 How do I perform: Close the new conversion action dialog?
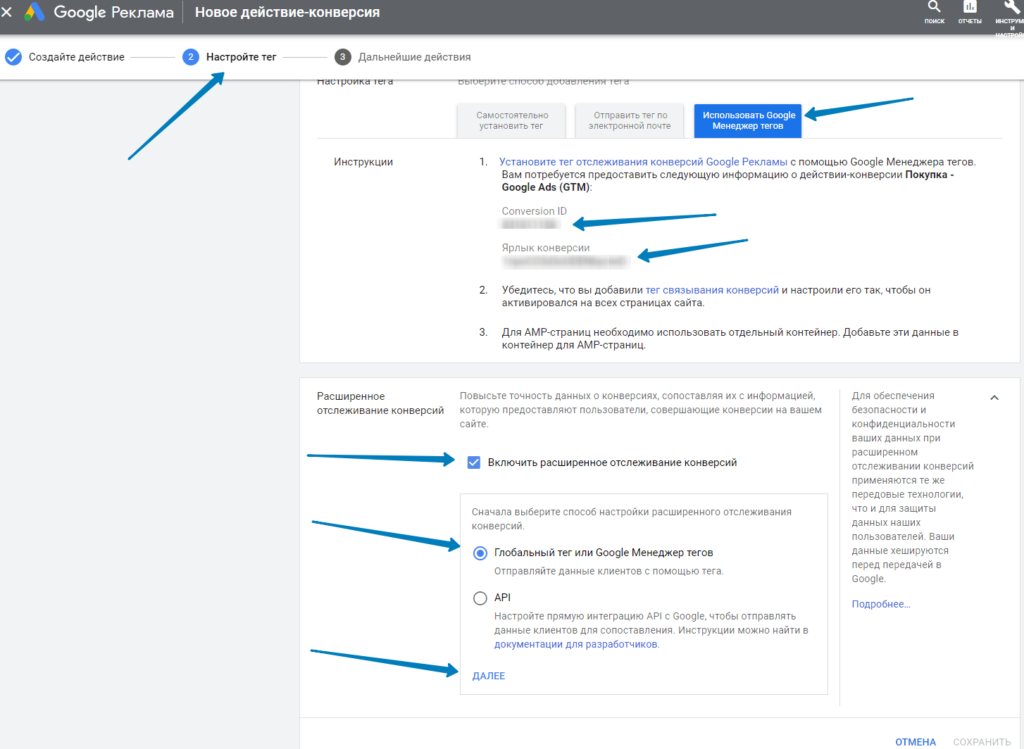pos(7,12)
